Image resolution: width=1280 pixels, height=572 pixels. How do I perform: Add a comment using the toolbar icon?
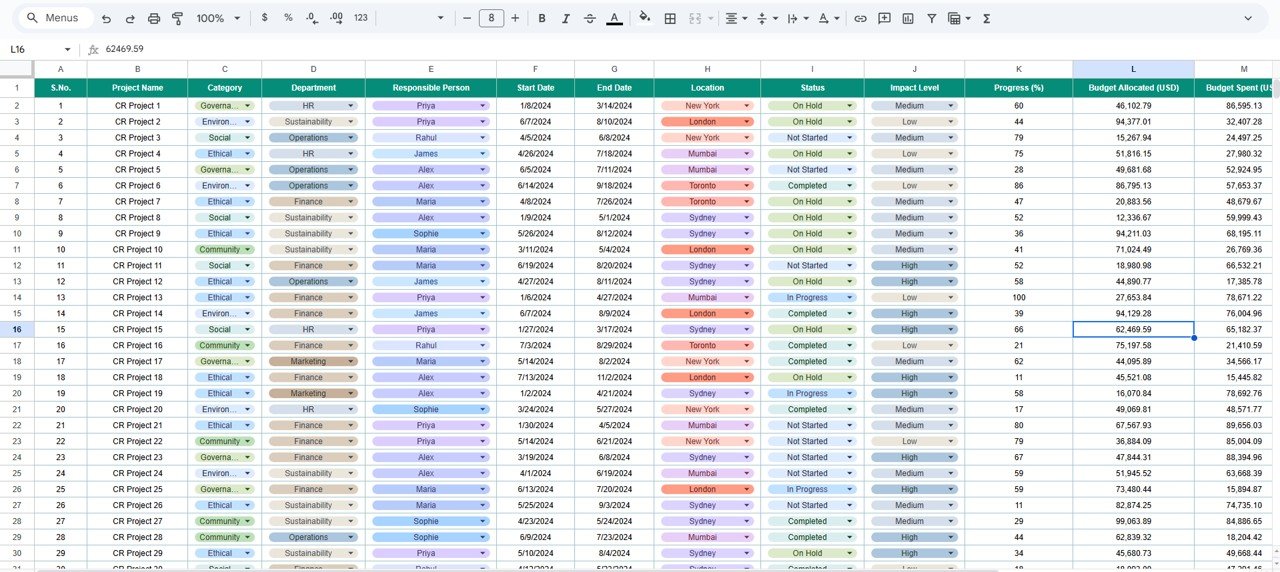pos(884,18)
